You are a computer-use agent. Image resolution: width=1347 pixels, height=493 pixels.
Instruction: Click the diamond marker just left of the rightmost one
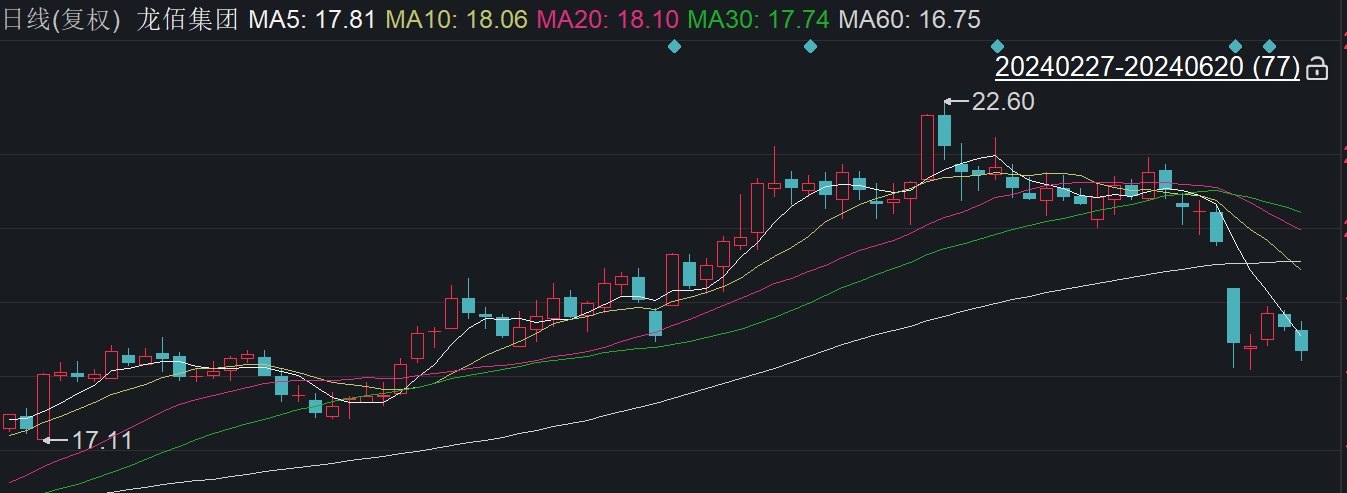click(1235, 46)
